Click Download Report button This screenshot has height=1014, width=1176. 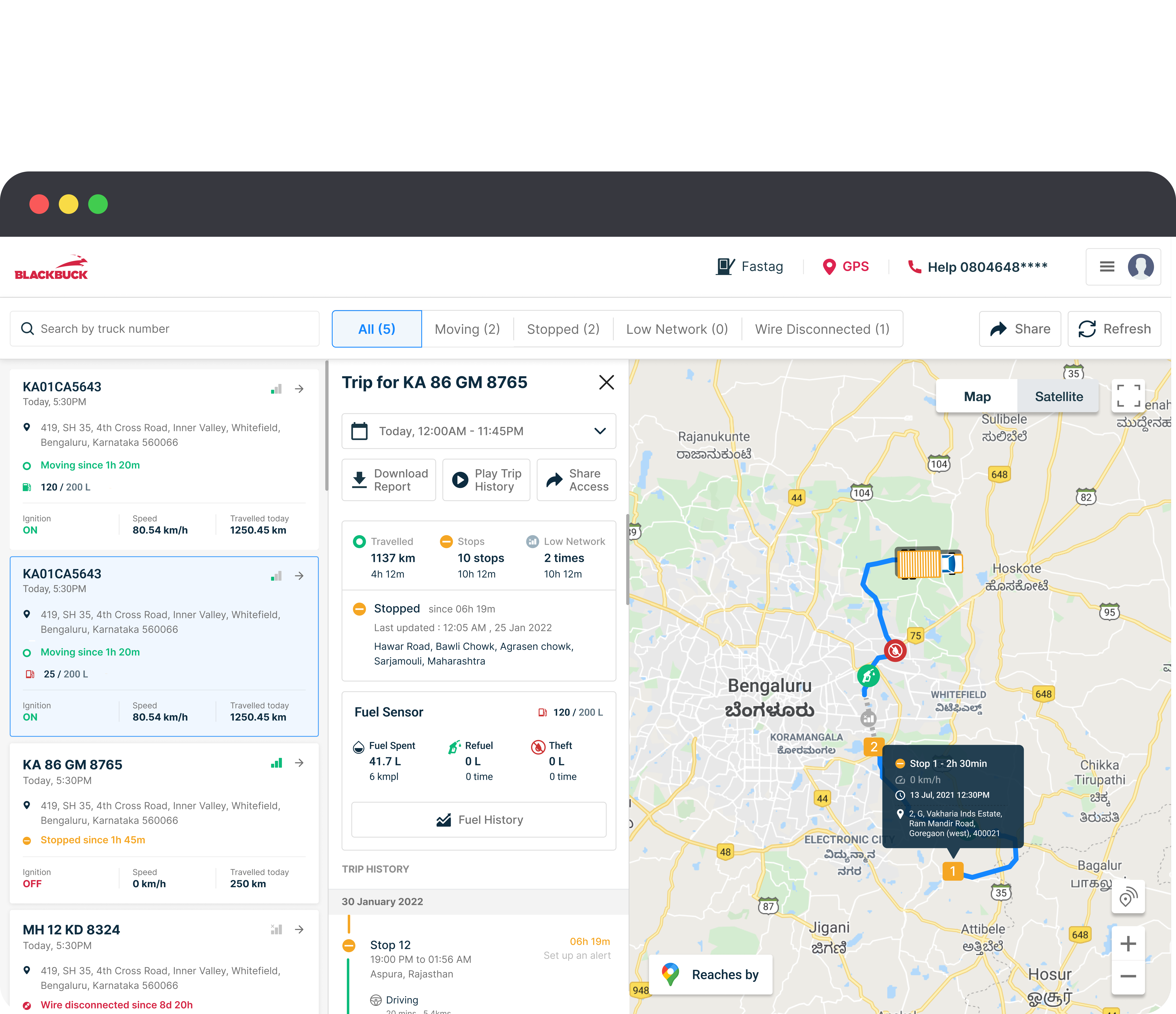[389, 480]
